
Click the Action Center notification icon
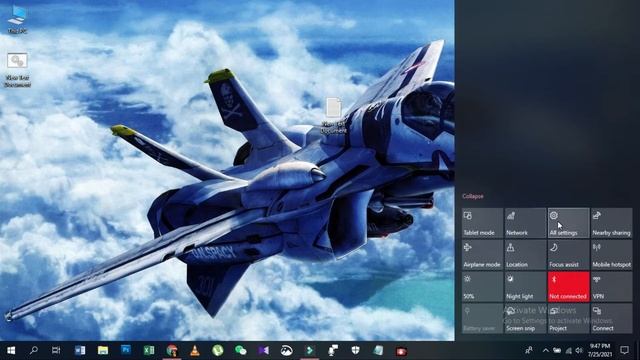tap(624, 350)
